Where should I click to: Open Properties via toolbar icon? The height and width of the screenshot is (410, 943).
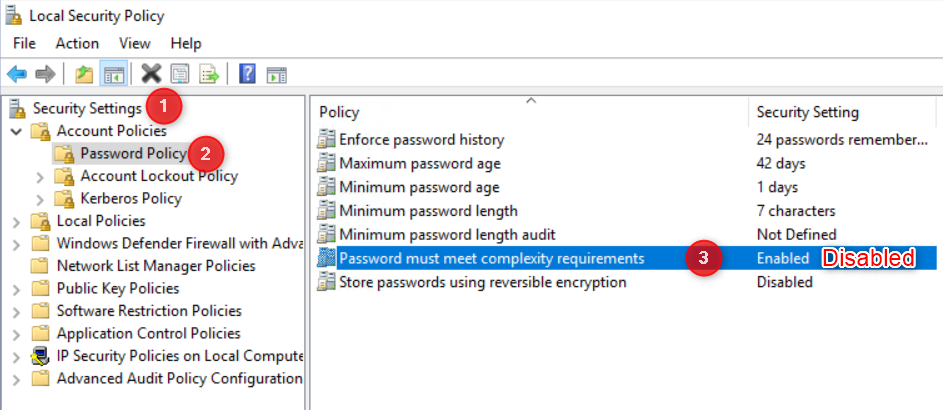pos(180,74)
